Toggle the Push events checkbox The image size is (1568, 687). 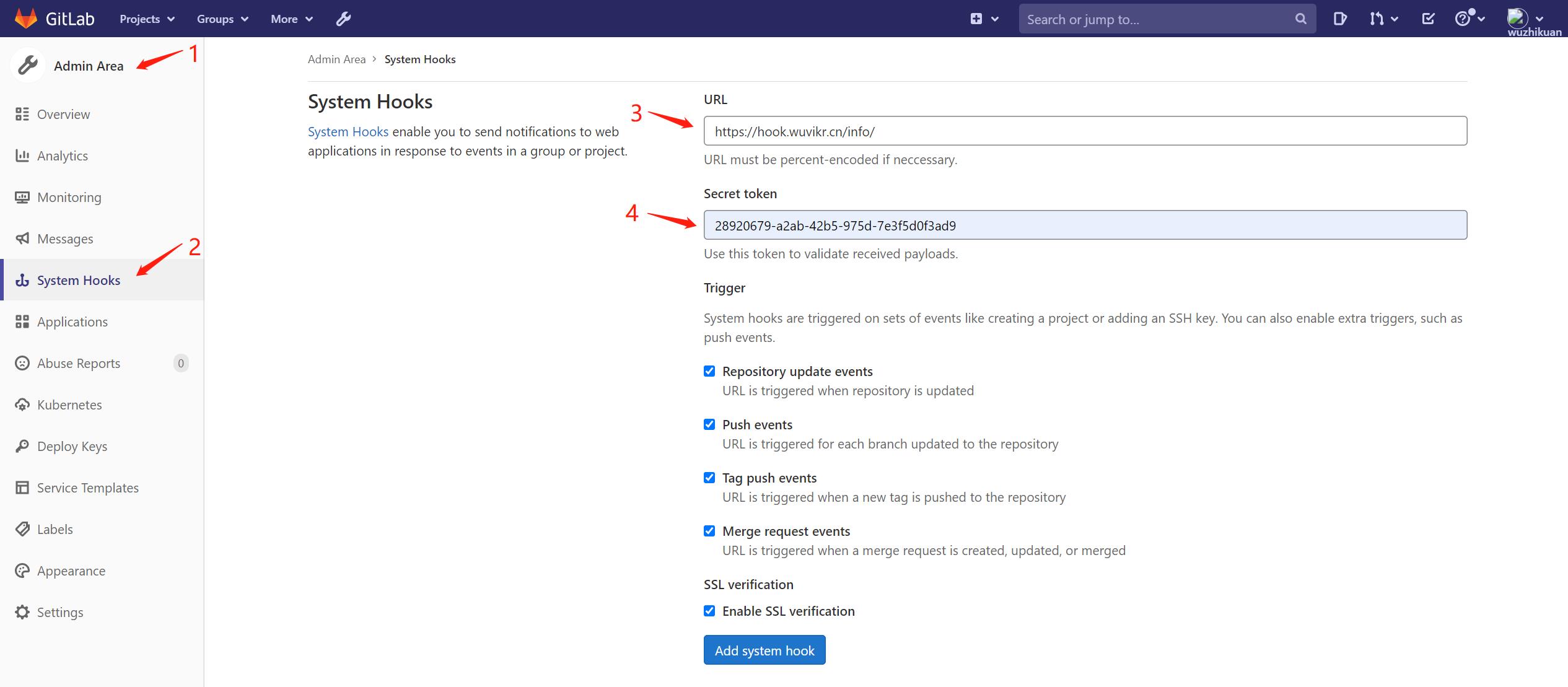(x=709, y=424)
